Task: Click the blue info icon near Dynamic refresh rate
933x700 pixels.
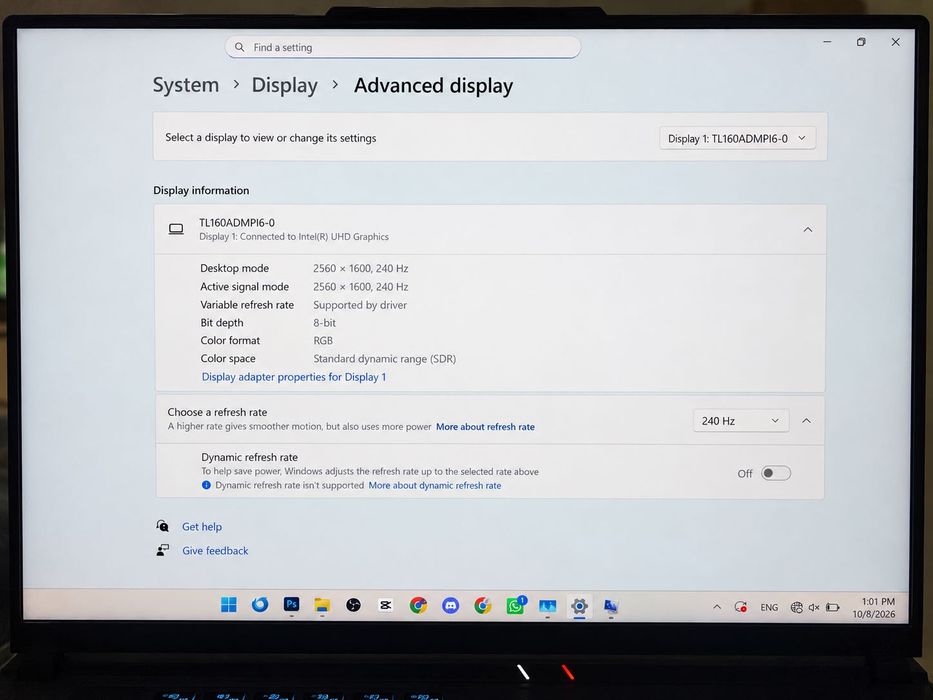Action: 206,485
